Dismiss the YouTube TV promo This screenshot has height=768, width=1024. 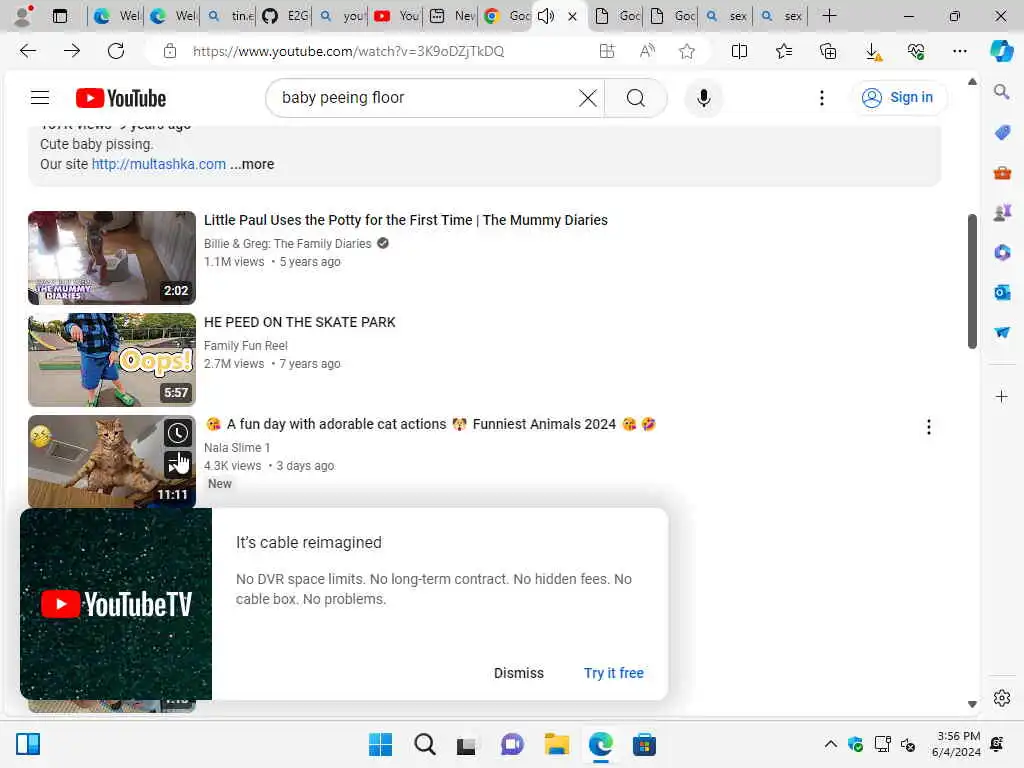[519, 673]
